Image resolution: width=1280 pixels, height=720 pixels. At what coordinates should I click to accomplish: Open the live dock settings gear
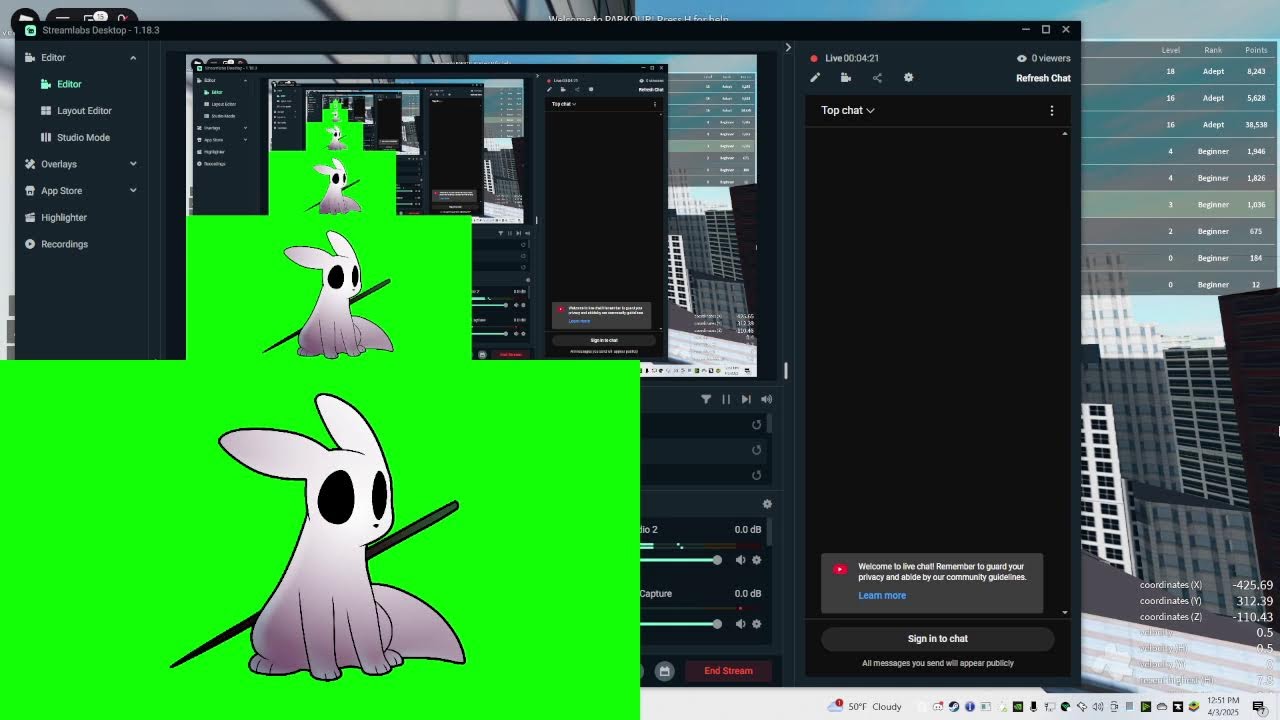point(908,78)
